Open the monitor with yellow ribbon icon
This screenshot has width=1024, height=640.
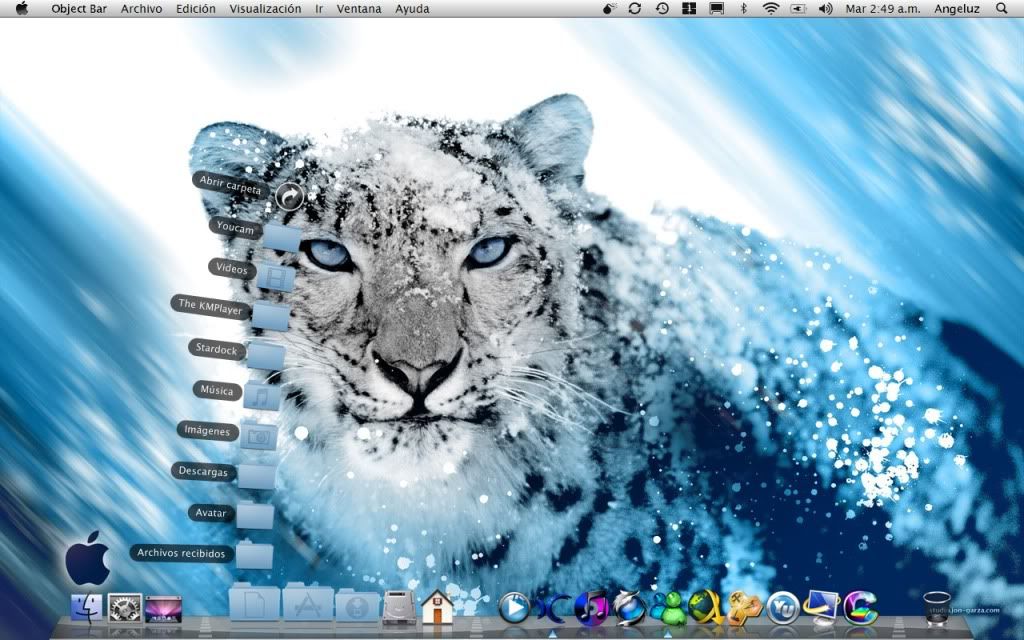pyautogui.click(x=821, y=607)
